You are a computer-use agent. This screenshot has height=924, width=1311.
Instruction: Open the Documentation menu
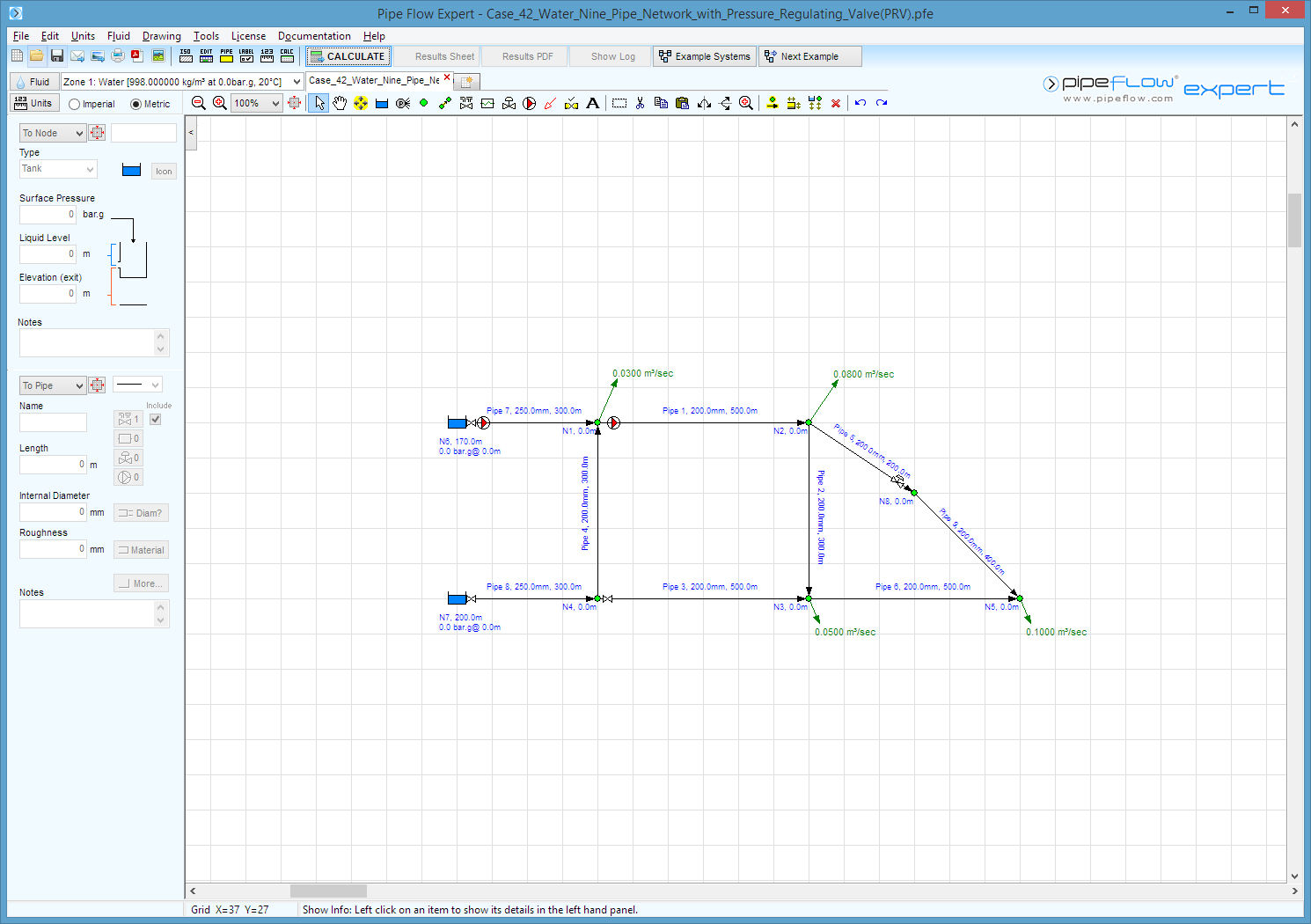pos(314,36)
